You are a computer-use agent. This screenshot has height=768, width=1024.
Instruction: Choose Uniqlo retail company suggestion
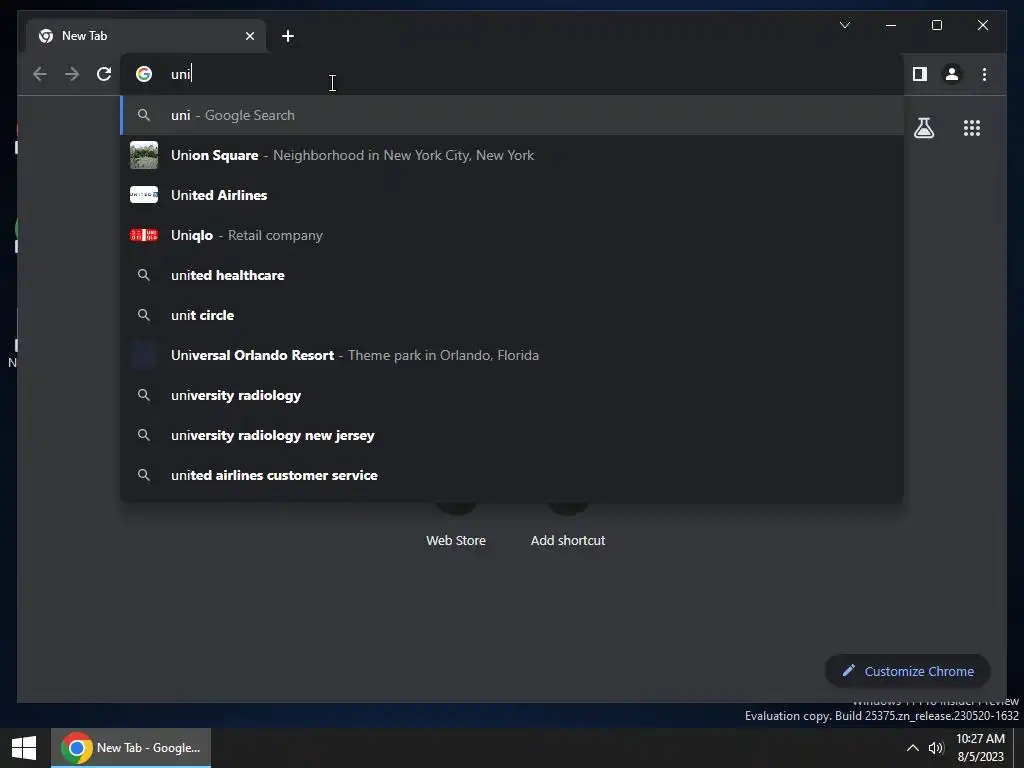pyautogui.click(x=512, y=235)
